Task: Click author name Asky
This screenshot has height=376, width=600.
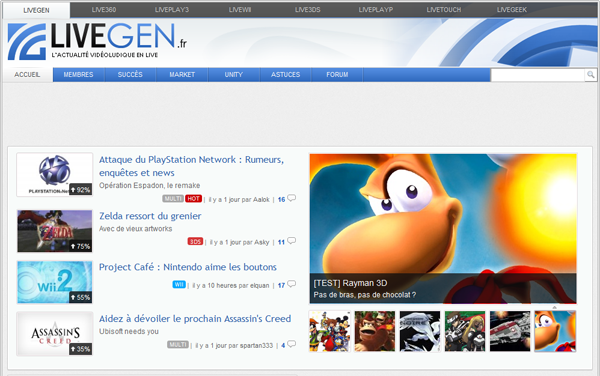Action: pyautogui.click(x=262, y=242)
